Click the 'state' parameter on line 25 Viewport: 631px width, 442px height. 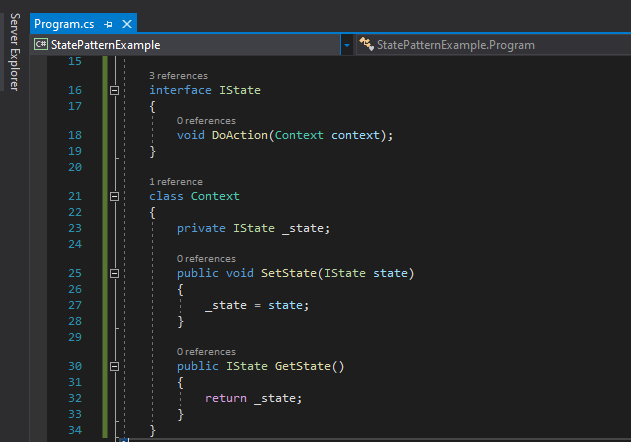pos(390,273)
